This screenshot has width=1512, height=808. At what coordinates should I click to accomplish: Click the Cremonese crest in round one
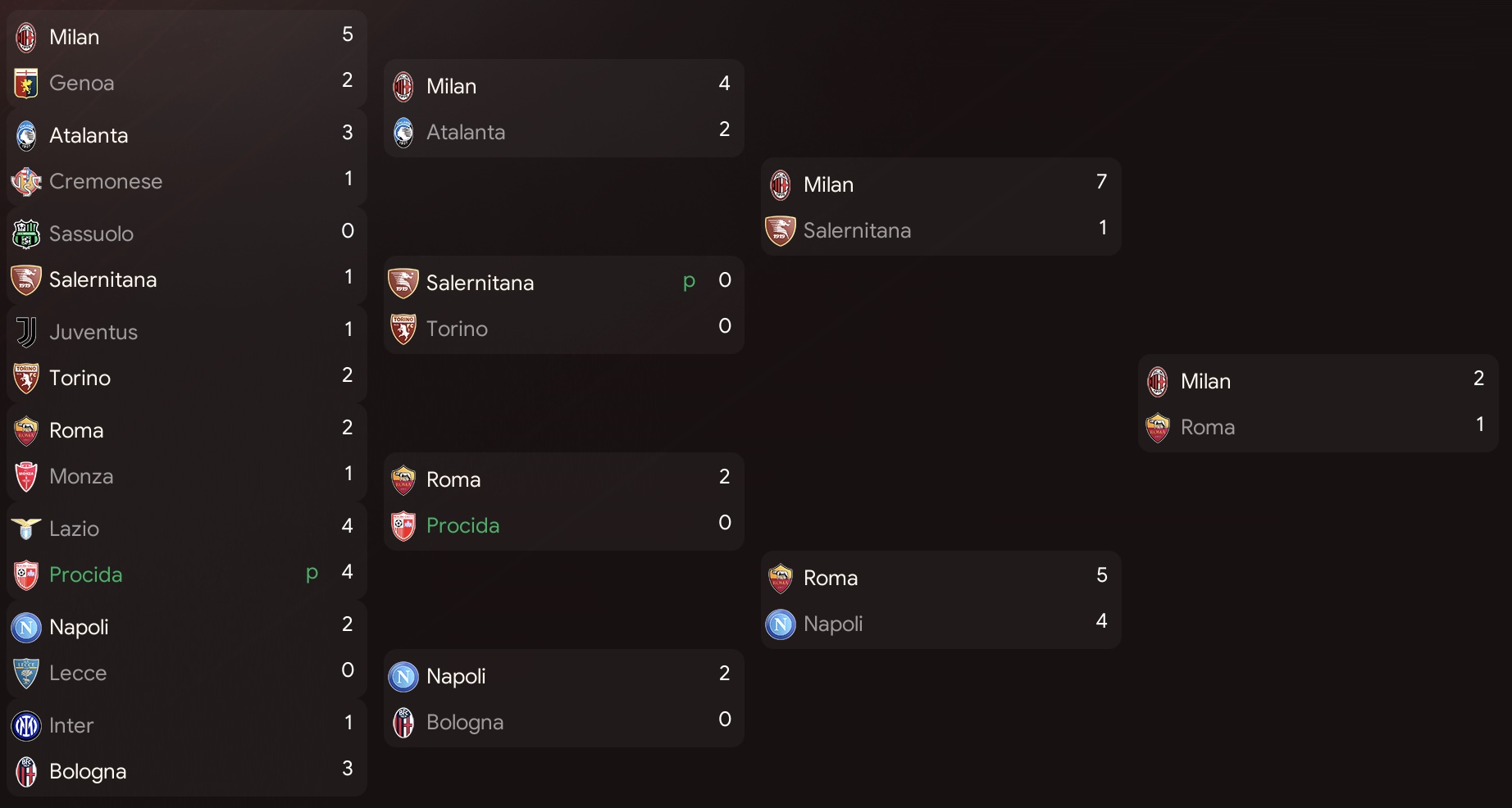(26, 182)
